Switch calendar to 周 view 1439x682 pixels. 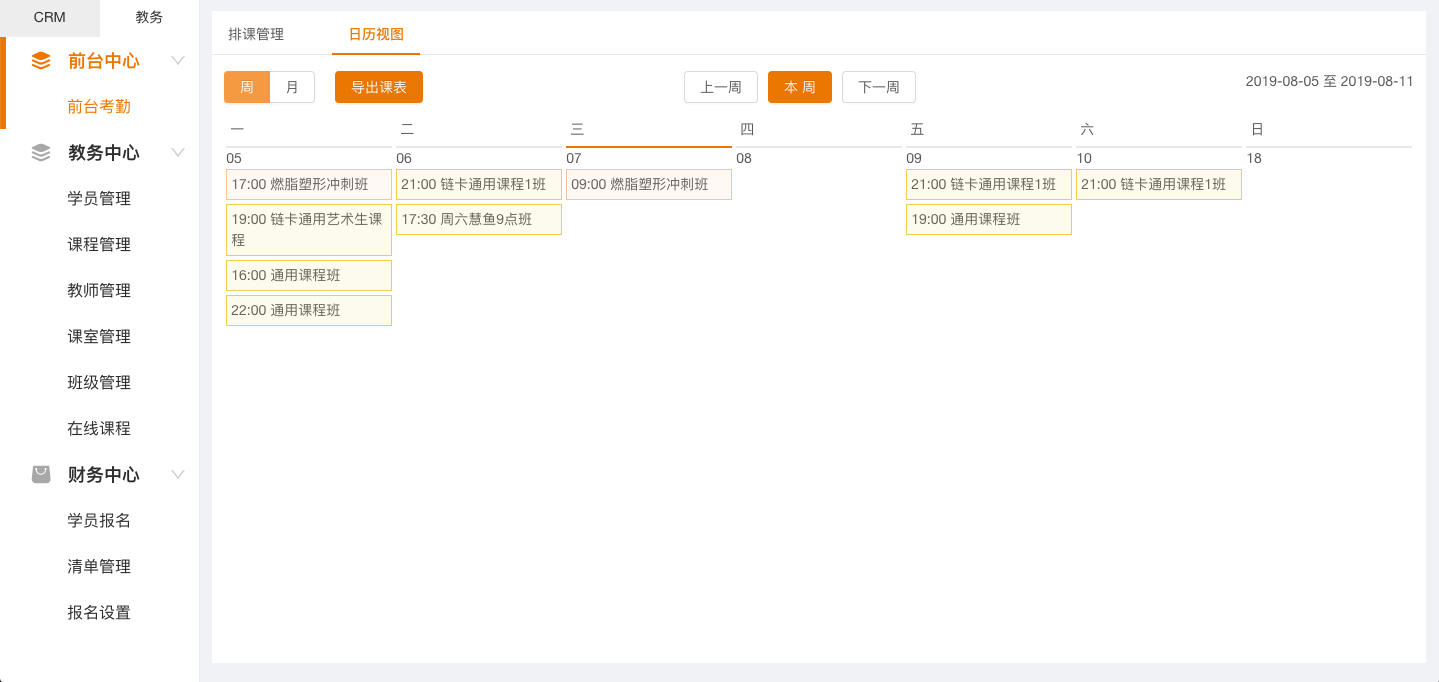247,87
